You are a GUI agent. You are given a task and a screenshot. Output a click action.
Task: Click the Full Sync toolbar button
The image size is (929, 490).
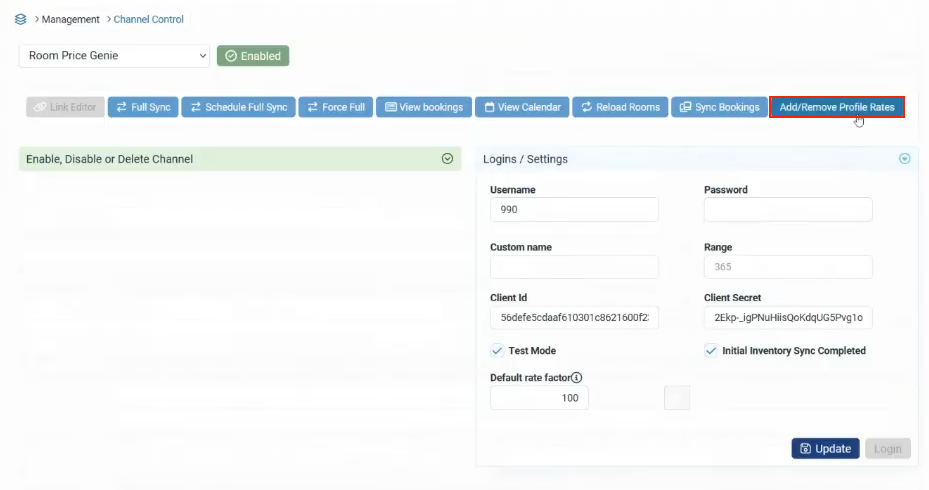pyautogui.click(x=143, y=107)
